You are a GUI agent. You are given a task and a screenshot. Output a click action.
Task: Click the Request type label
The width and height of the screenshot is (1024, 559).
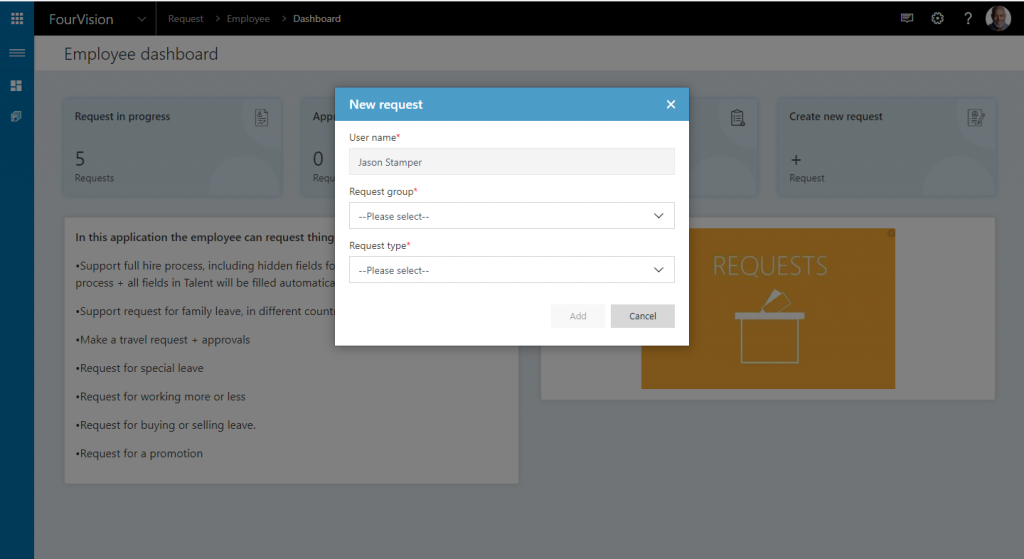(378, 246)
